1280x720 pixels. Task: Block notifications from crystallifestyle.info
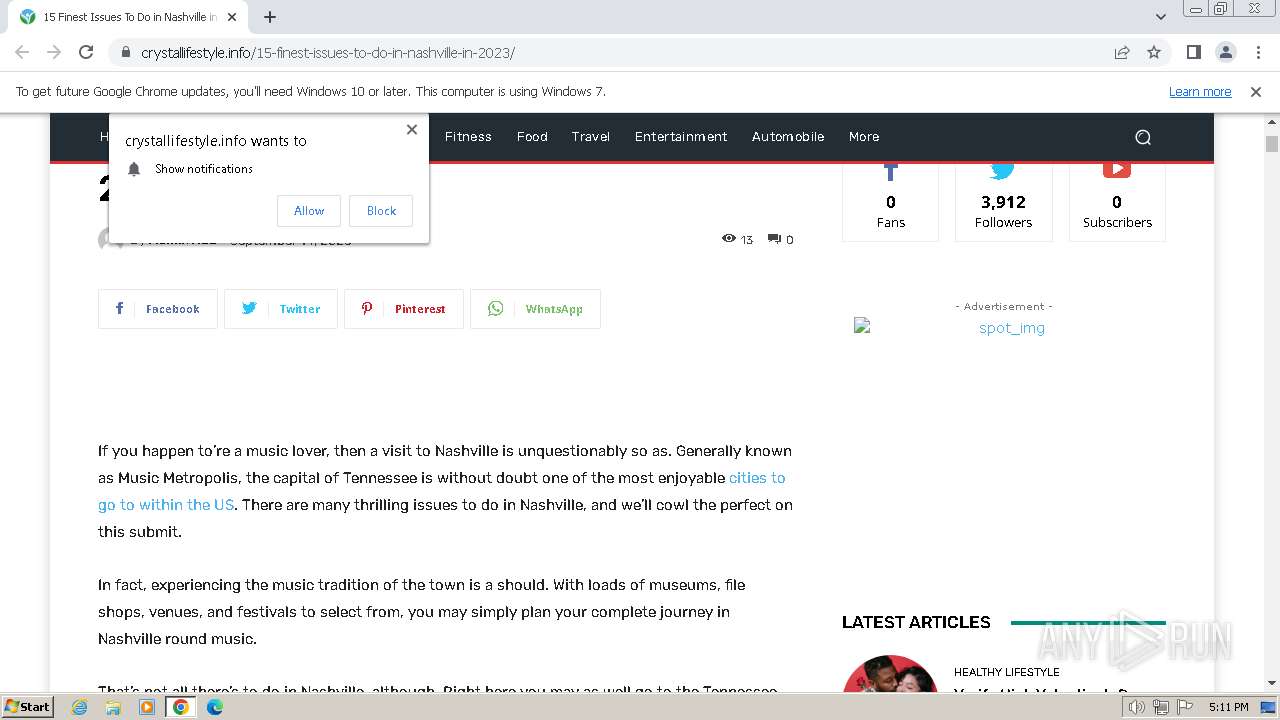pyautogui.click(x=381, y=211)
